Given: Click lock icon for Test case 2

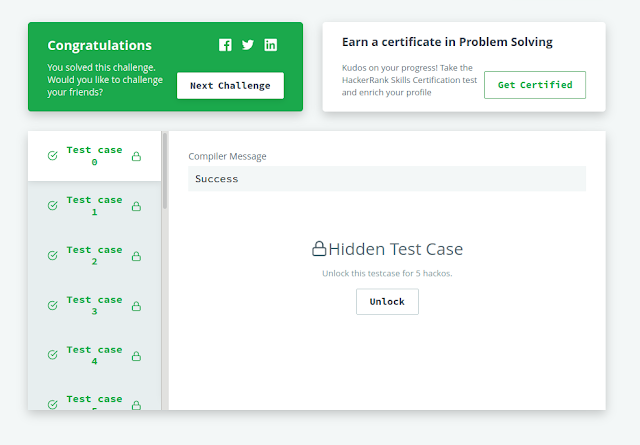Looking at the screenshot, I should [x=136, y=256].
